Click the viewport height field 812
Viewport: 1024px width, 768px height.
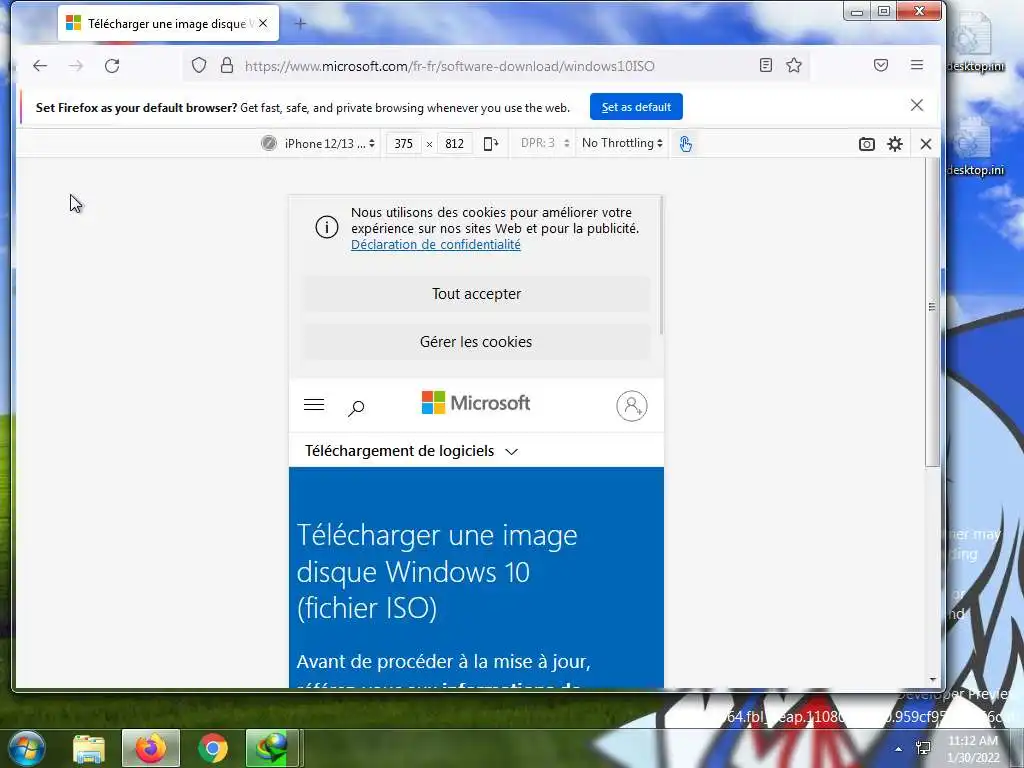pyautogui.click(x=455, y=144)
